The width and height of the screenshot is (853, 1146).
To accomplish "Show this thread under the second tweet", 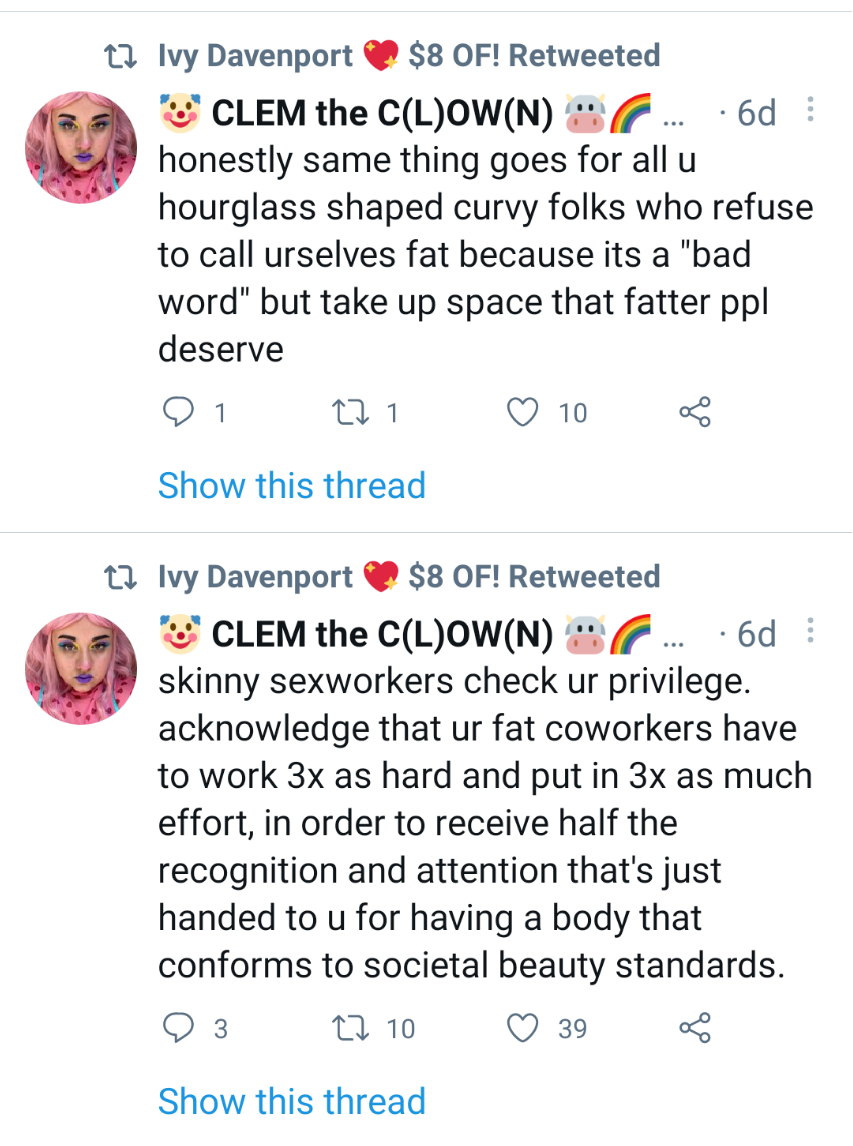I will 292,1102.
